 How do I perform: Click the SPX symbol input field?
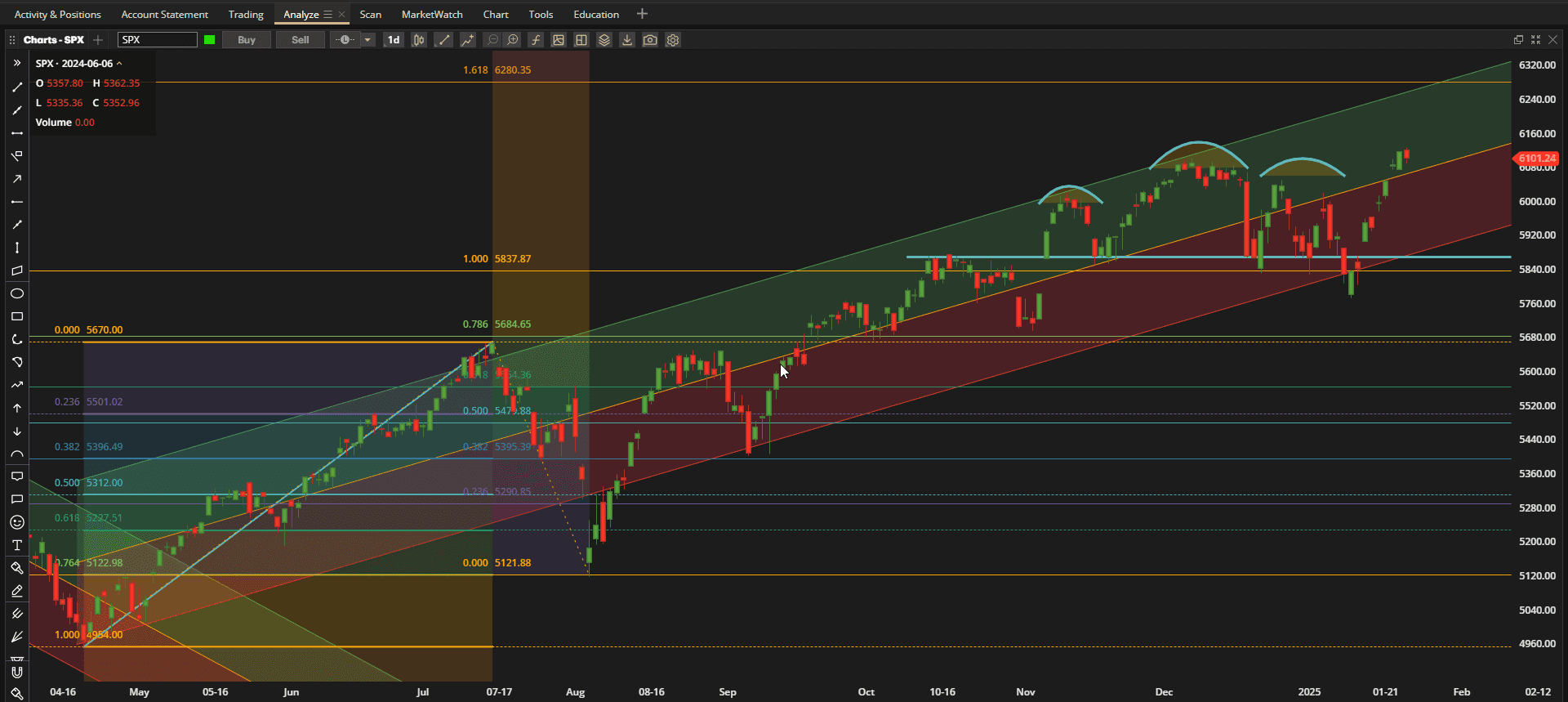point(158,39)
